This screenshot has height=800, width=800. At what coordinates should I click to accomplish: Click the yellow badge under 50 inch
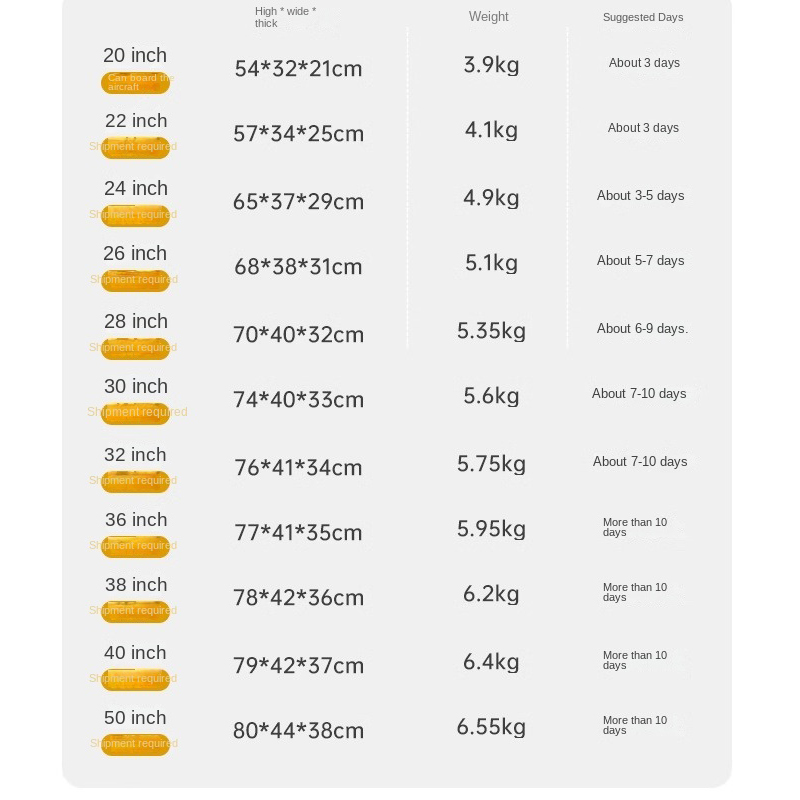(135, 744)
